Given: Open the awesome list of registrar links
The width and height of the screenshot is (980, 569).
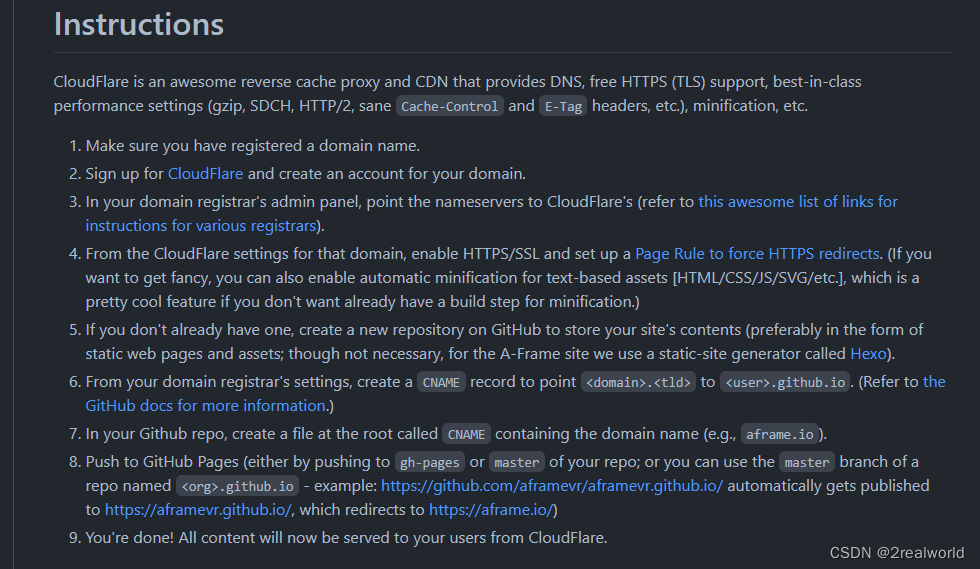Looking at the screenshot, I should 798,202.
